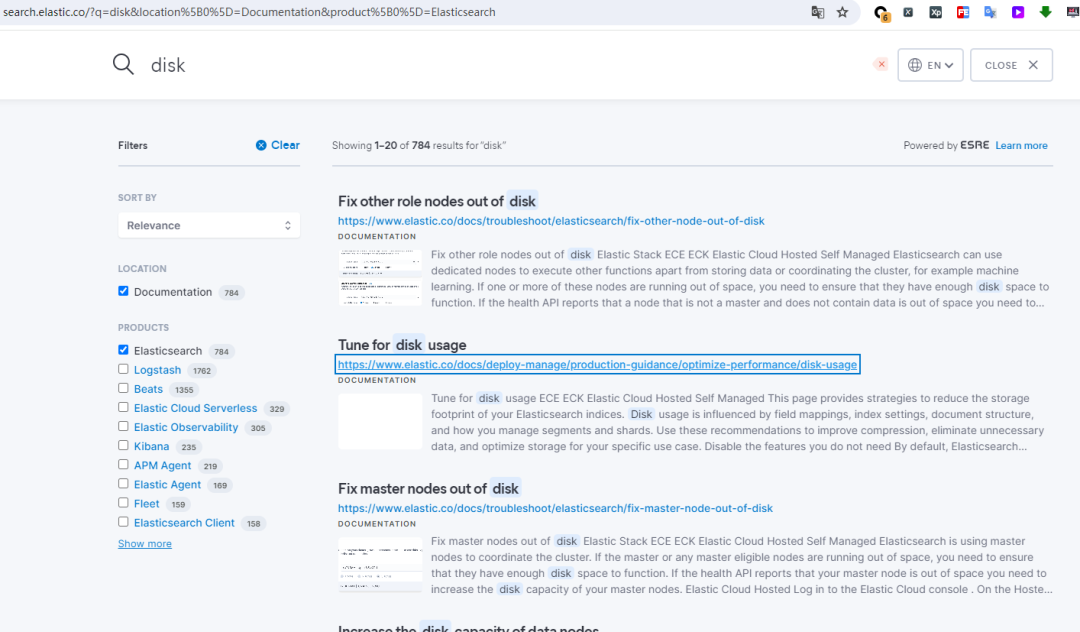Open the optimize-performance/disk-usage URL link
Image resolution: width=1080 pixels, height=632 pixels.
[597, 365]
